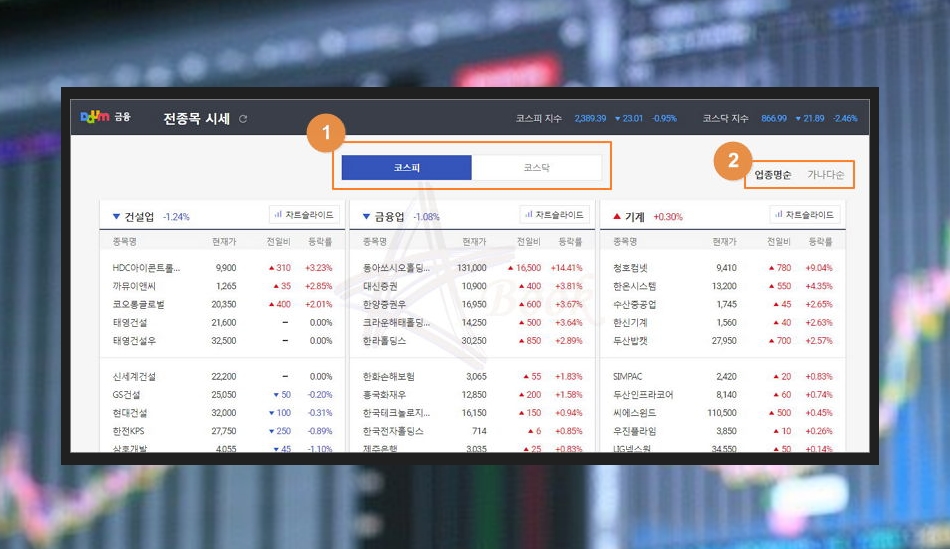Click 씨에스윈드 price 110,500
The width and height of the screenshot is (950, 549).
(x=722, y=413)
